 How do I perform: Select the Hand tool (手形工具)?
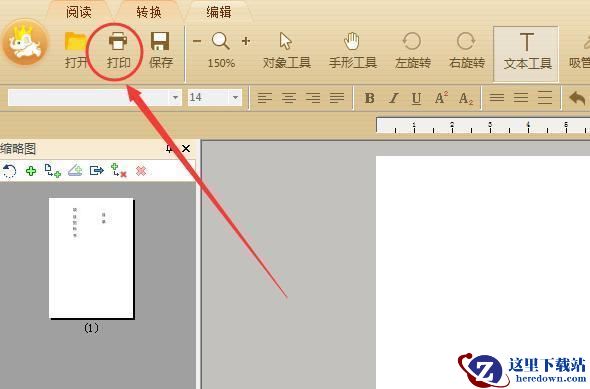(x=352, y=41)
